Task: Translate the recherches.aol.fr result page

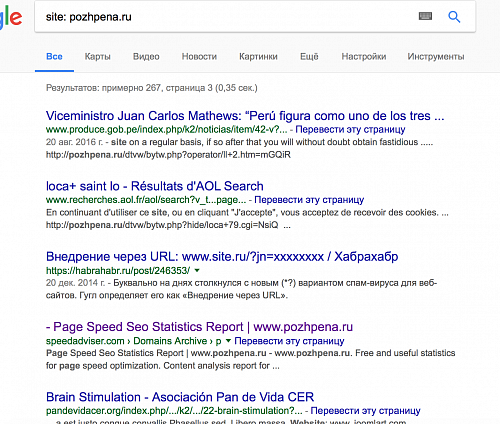Action: click(309, 200)
